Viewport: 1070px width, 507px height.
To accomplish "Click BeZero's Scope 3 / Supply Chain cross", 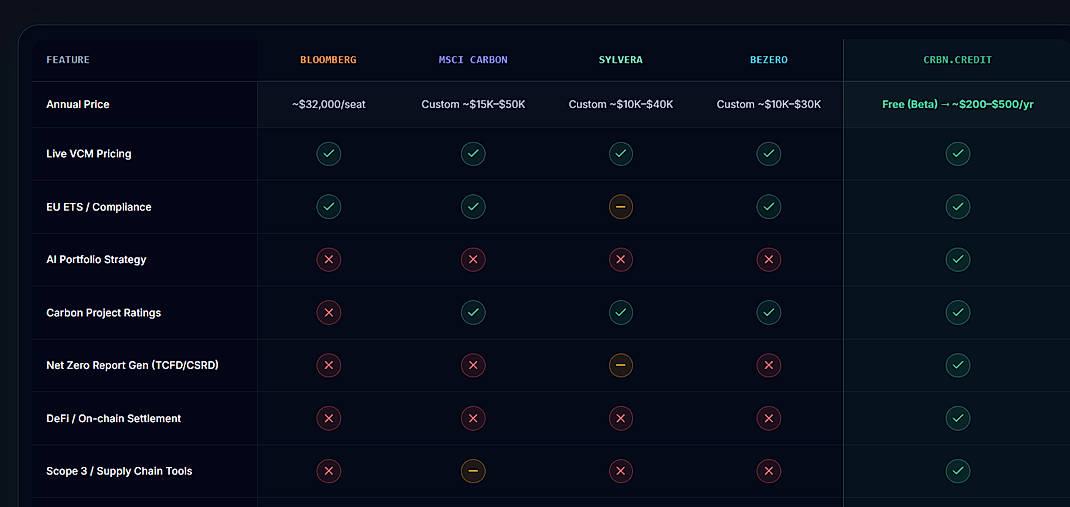I will (x=768, y=471).
